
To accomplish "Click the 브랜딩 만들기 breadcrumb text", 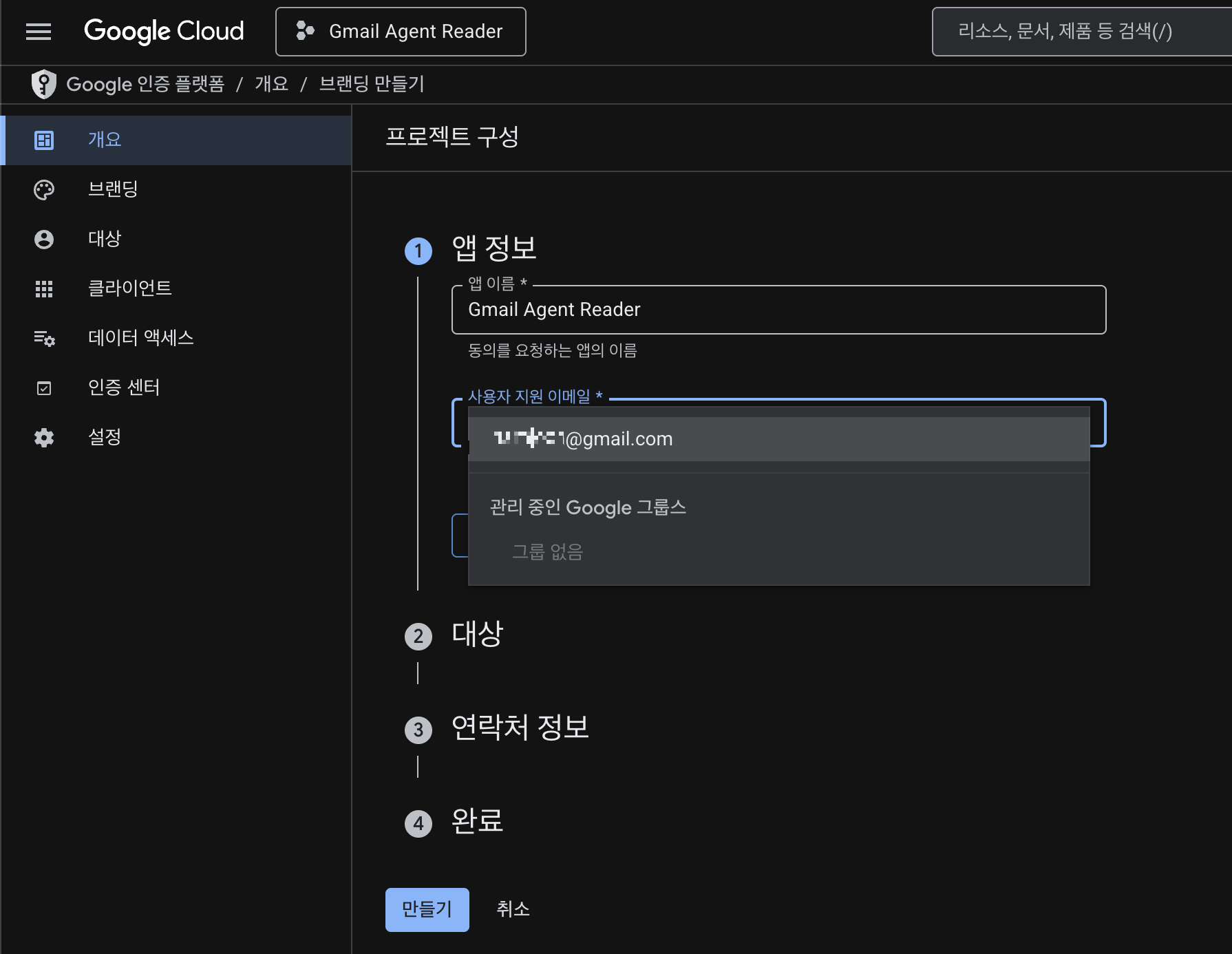I will pyautogui.click(x=372, y=84).
